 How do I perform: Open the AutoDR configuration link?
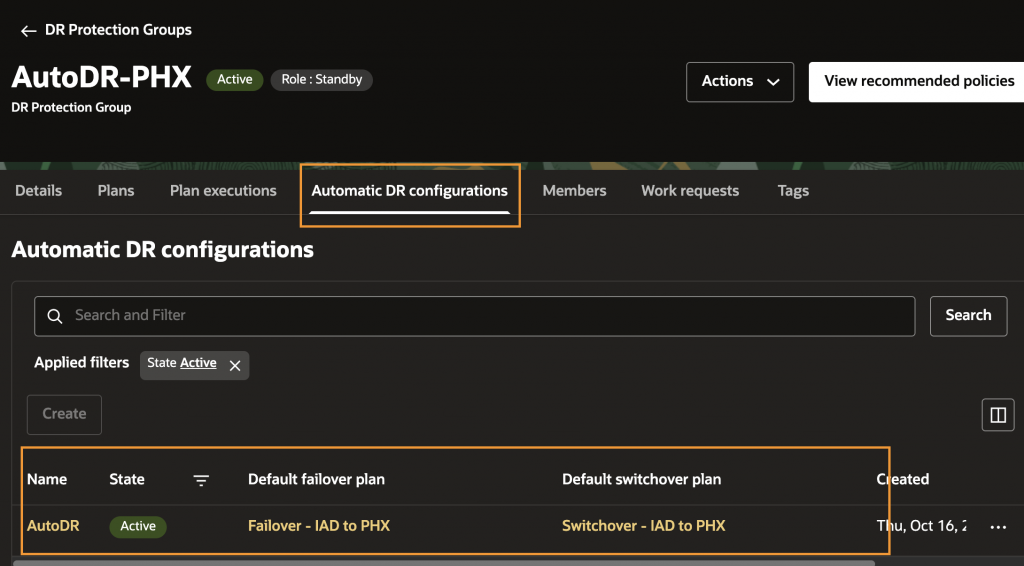click(x=53, y=526)
